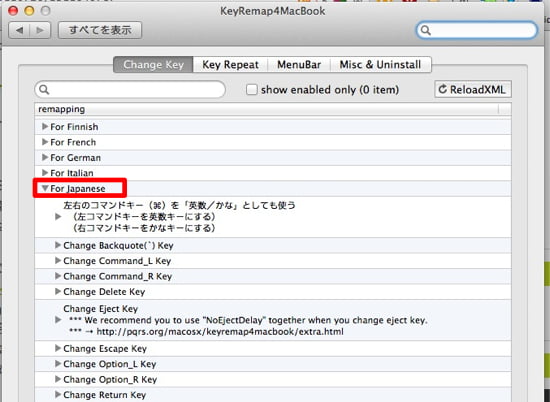This screenshot has width=550, height=402.
Task: Click the すべてを表示 button
Action: (x=100, y=30)
